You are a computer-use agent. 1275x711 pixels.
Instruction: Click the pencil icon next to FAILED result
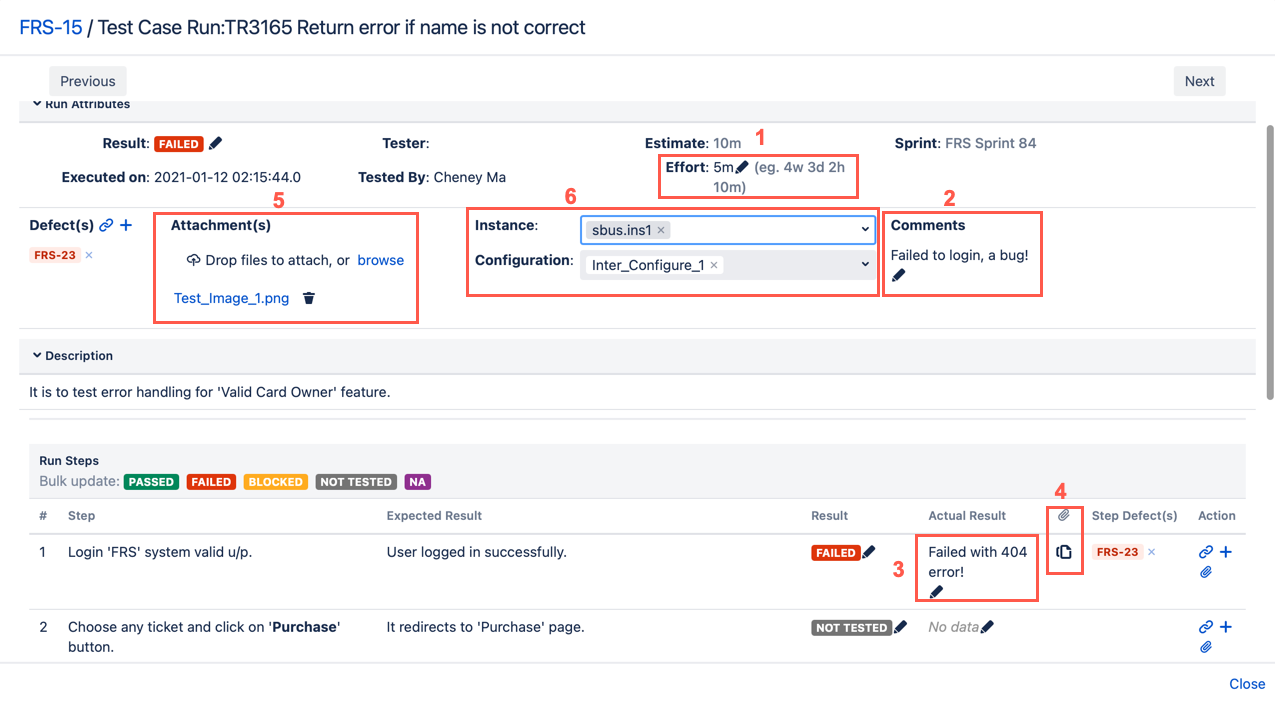click(216, 144)
